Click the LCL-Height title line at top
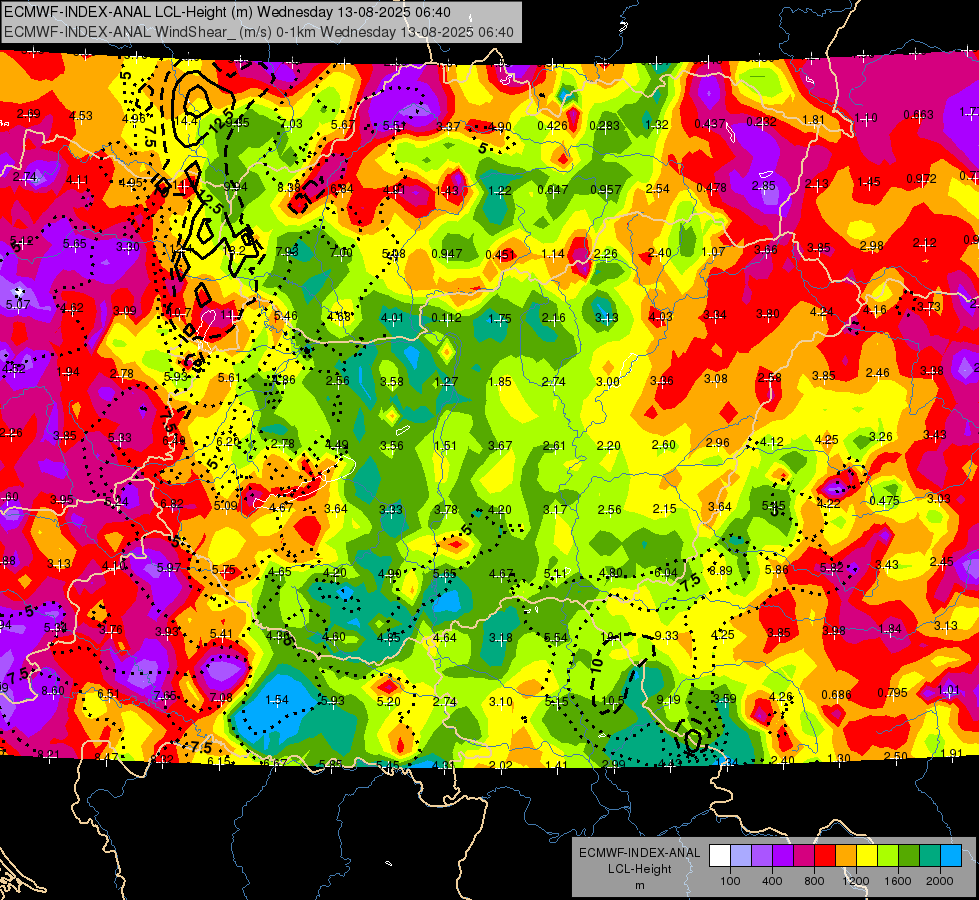 click(227, 12)
